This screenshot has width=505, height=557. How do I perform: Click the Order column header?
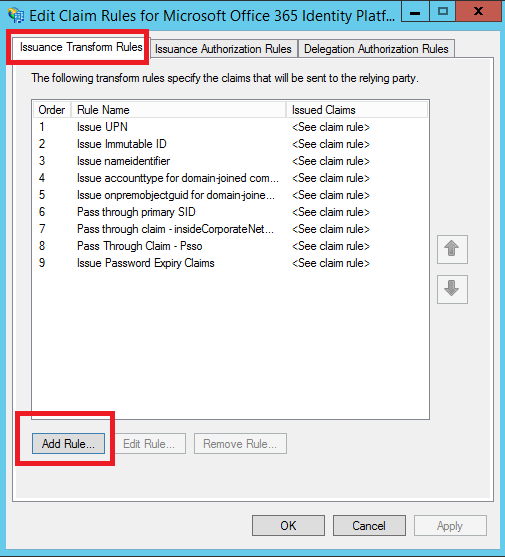click(x=52, y=110)
